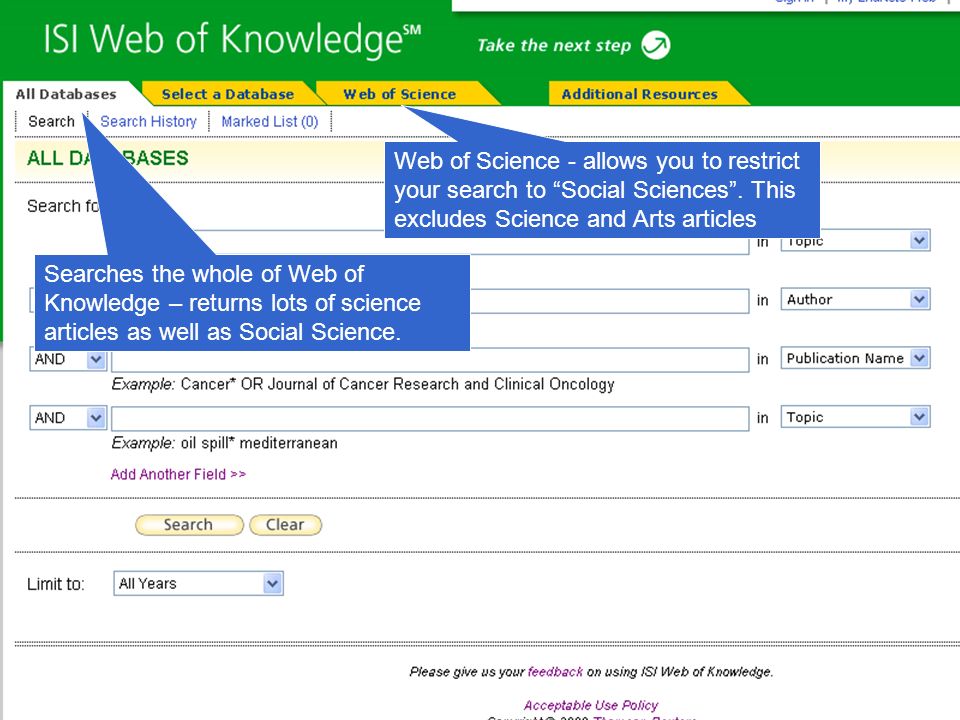Open the feedback link
The height and width of the screenshot is (720, 960).
click(x=555, y=672)
